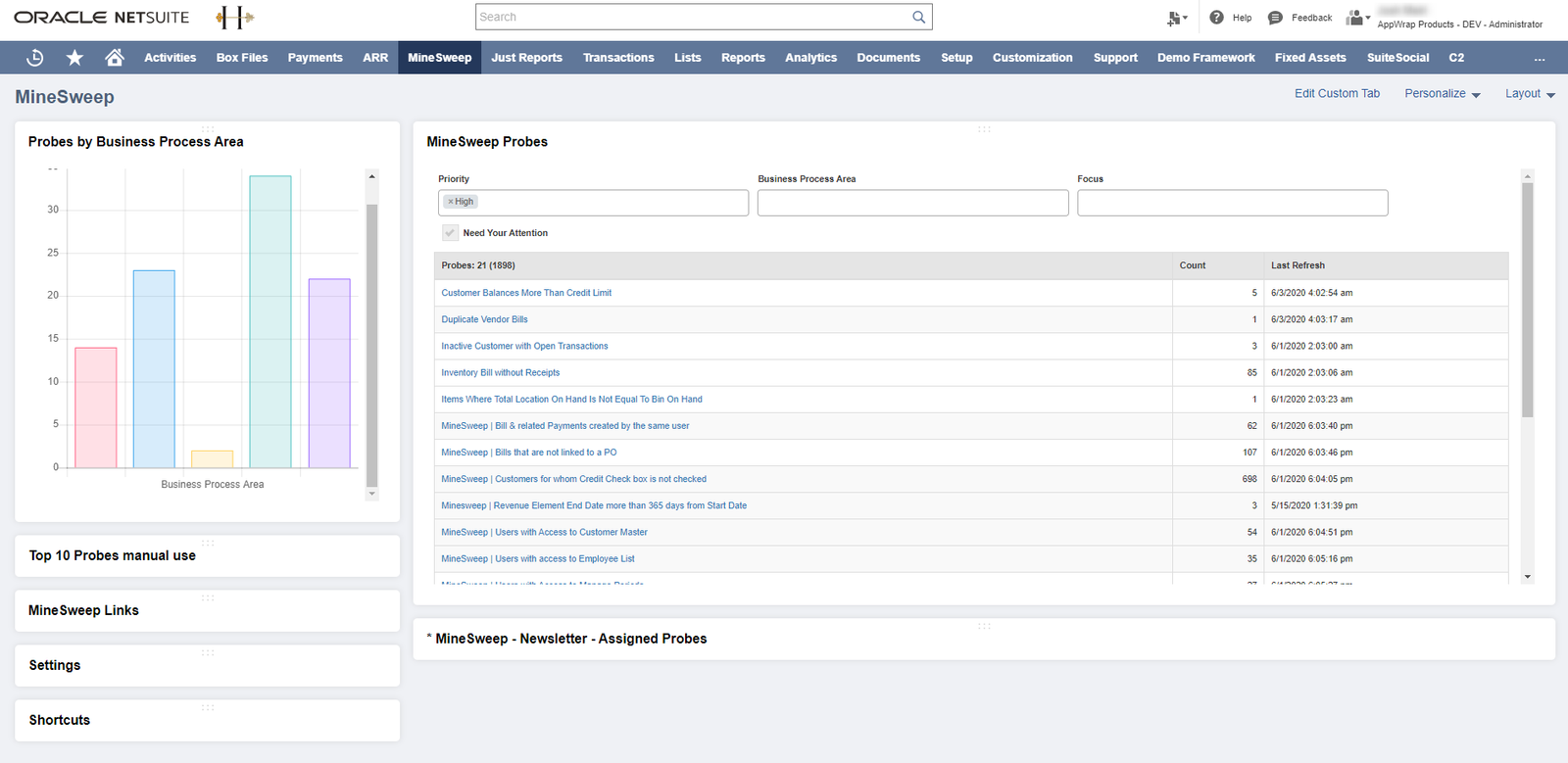Open the Business Process Area filter field
This screenshot has height=763, width=1568.
pos(912,203)
